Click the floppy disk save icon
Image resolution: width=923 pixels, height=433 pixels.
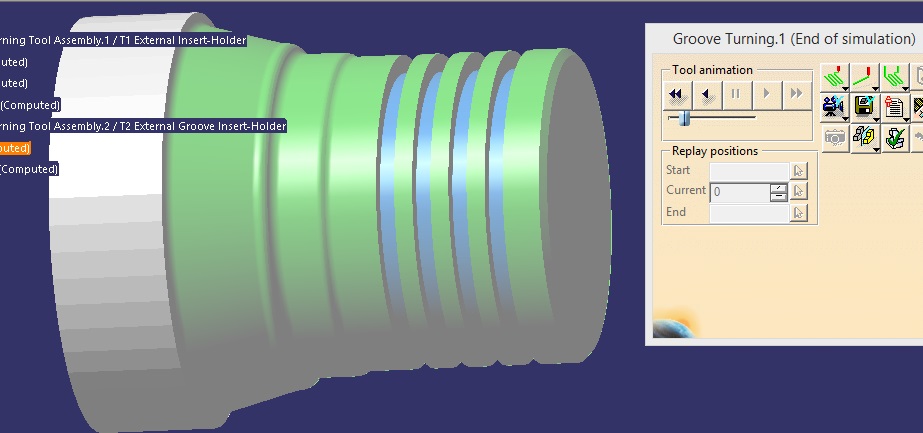pyautogui.click(x=864, y=106)
